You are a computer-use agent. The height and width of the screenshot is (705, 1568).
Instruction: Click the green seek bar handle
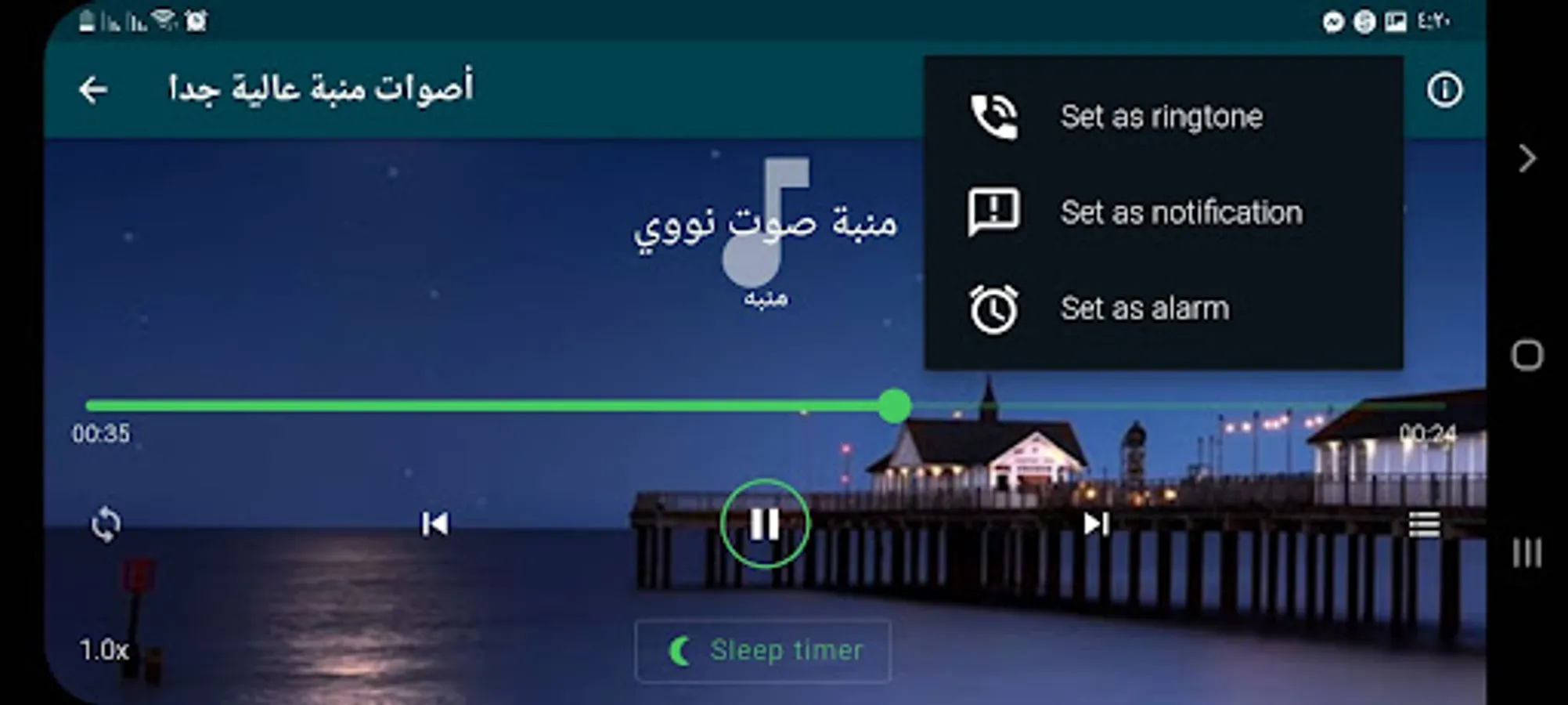(x=894, y=406)
